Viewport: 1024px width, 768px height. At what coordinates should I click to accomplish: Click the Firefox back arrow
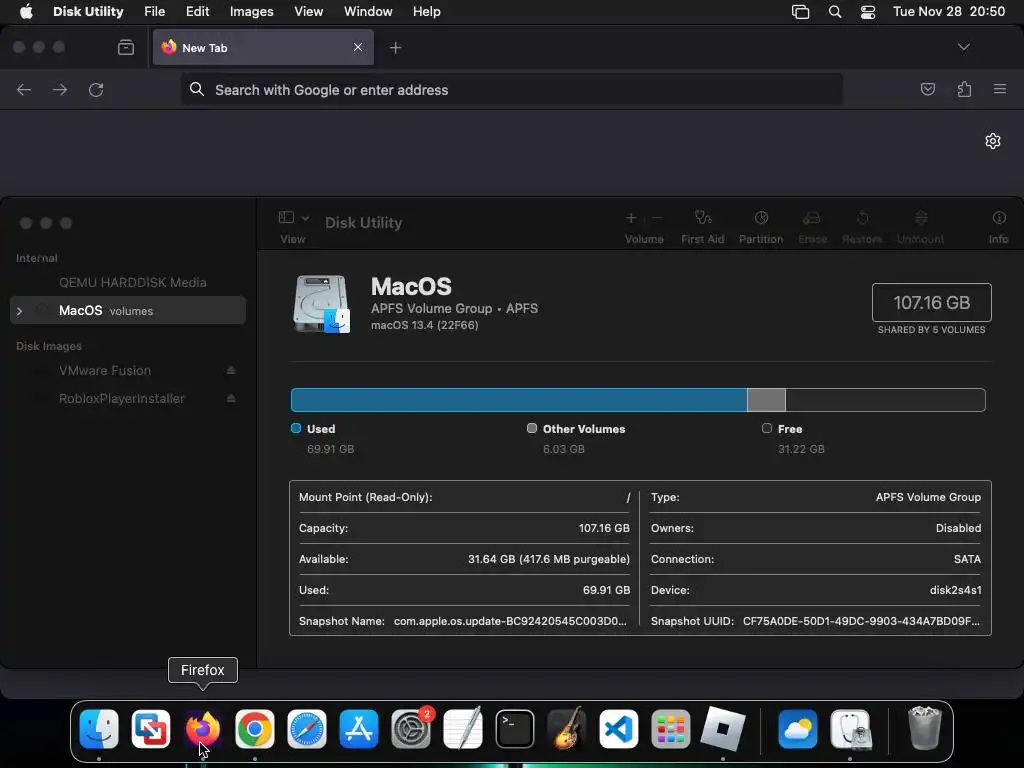point(24,89)
